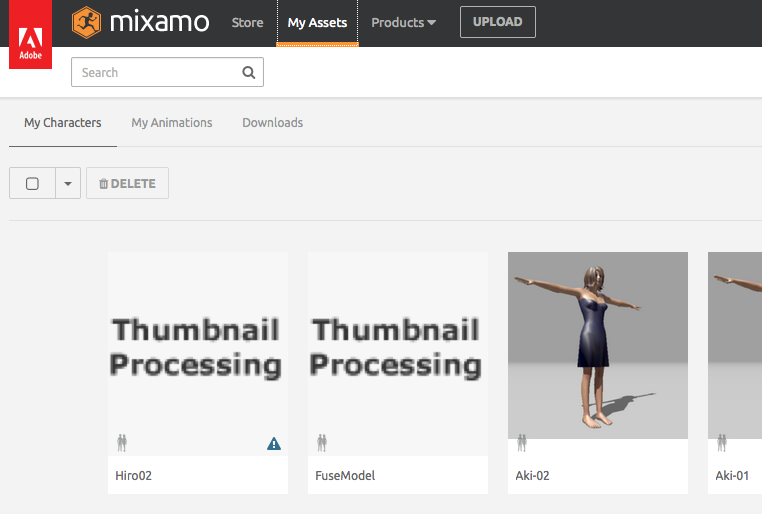Viewport: 762px width, 514px height.
Task: Open the FuseModel processing thumbnail
Action: [398, 354]
